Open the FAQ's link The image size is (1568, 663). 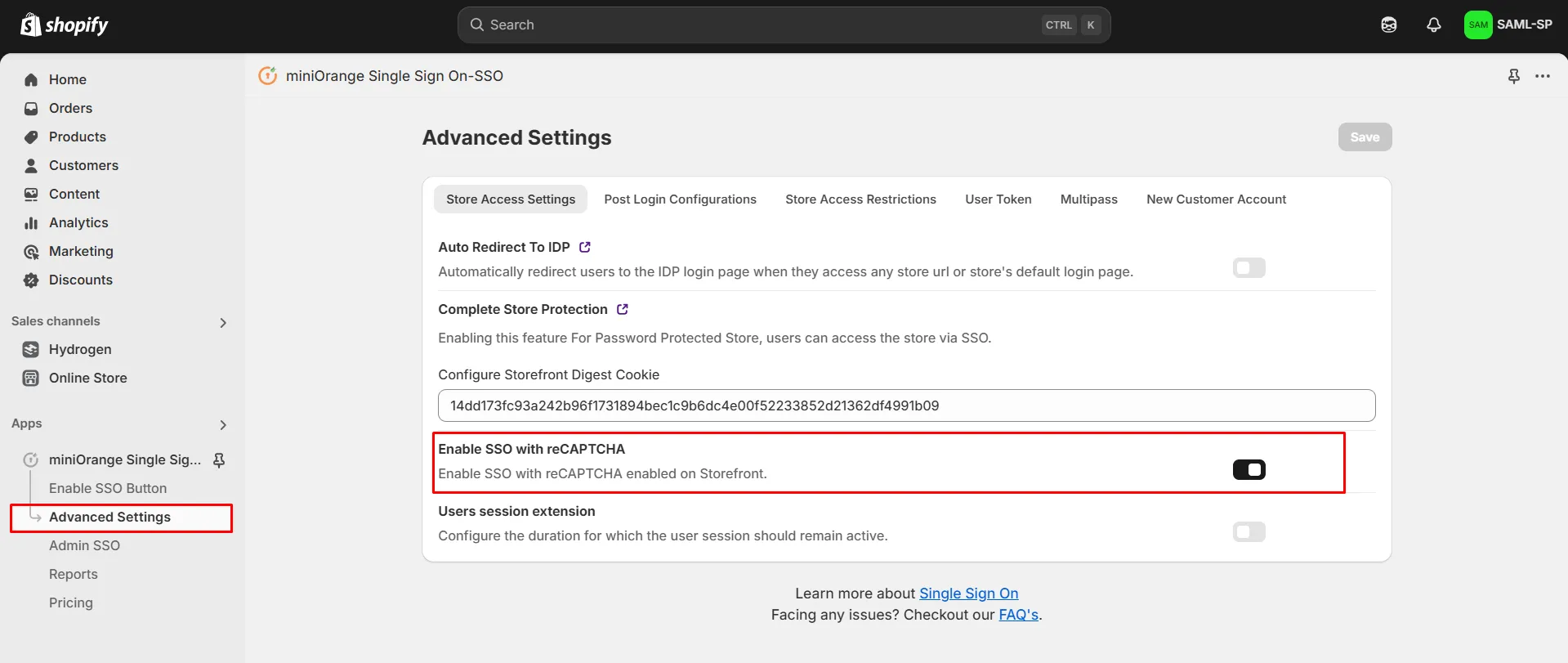tap(1019, 615)
